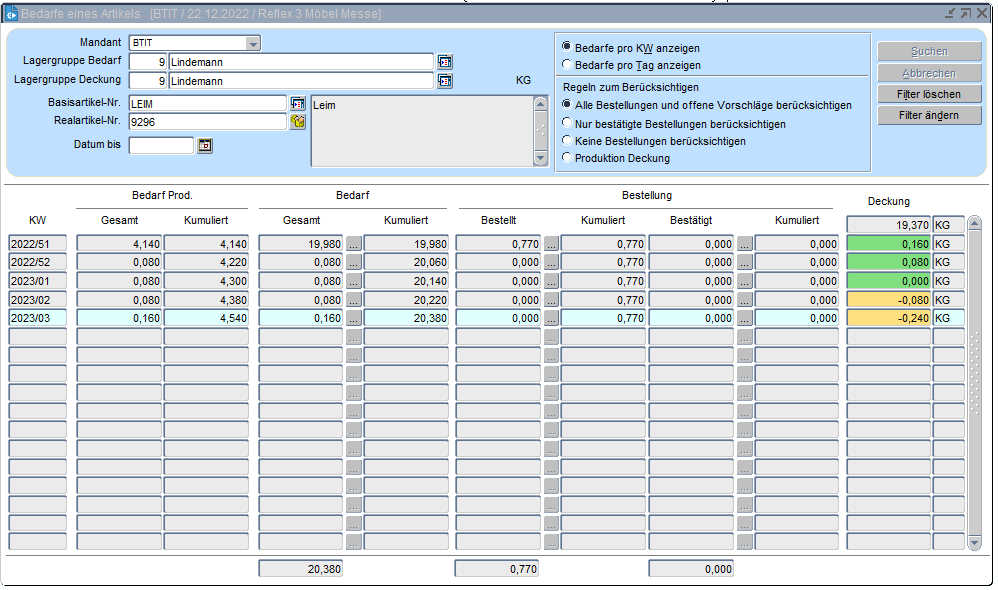This screenshot has height=590, width=998.
Task: Open the Datum bis calendar picker
Action: (205, 145)
